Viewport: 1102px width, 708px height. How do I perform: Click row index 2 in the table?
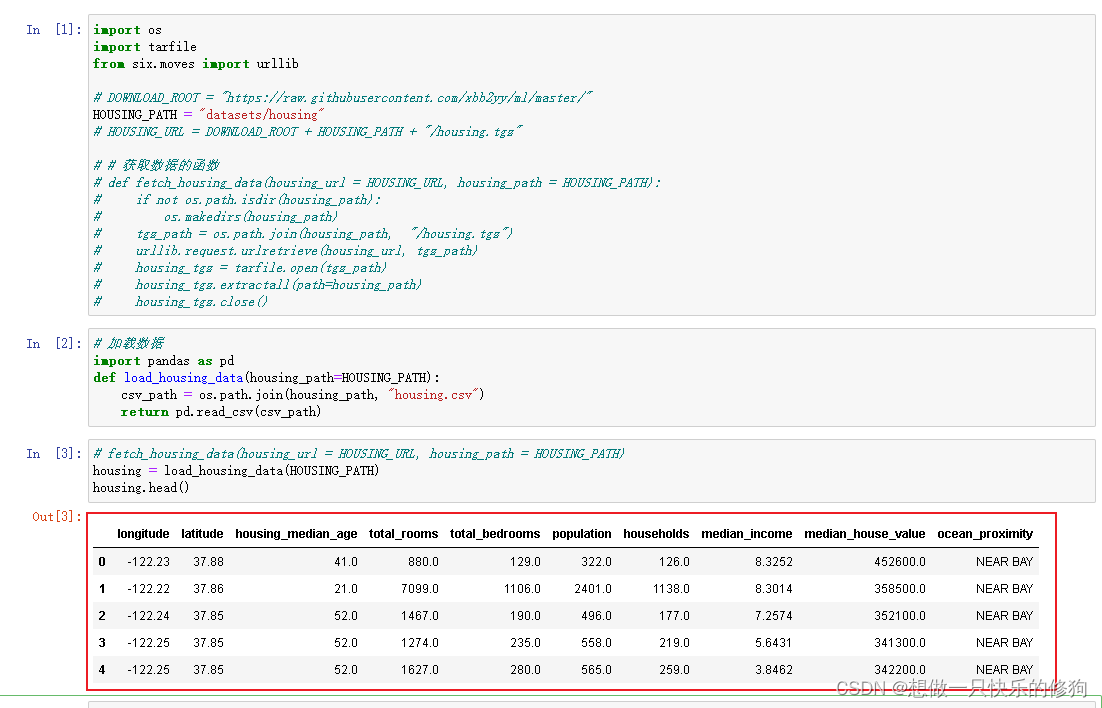102,616
